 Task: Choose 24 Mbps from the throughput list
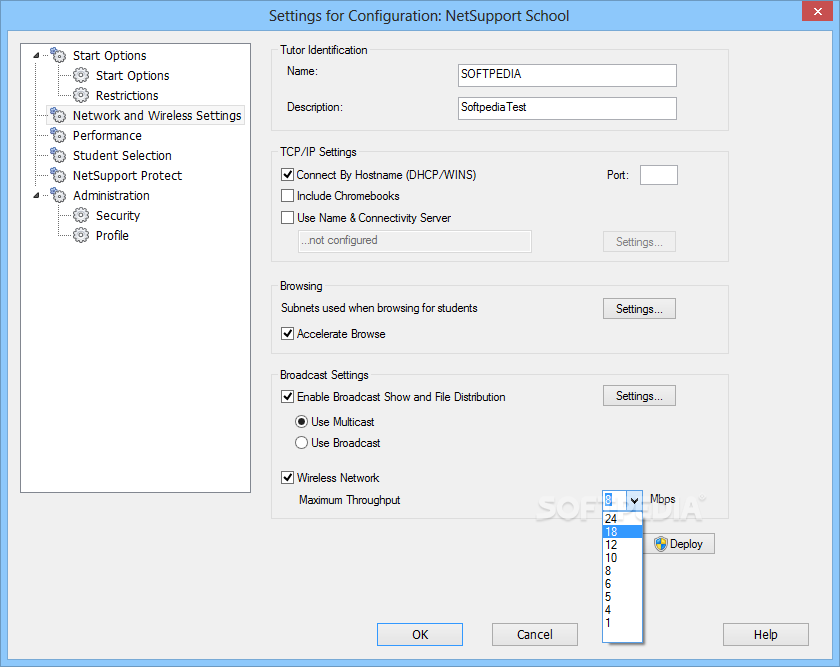click(x=622, y=519)
